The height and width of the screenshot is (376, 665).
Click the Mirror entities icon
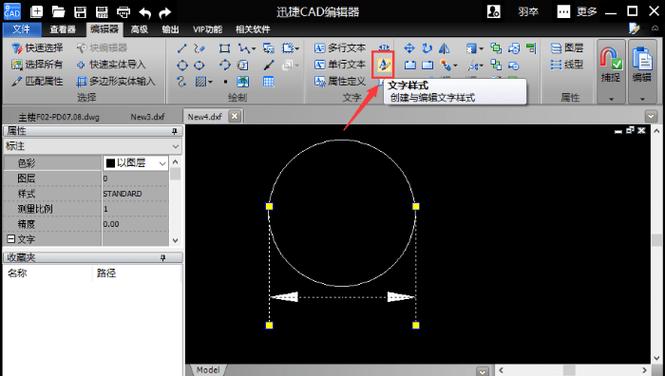tap(444, 48)
